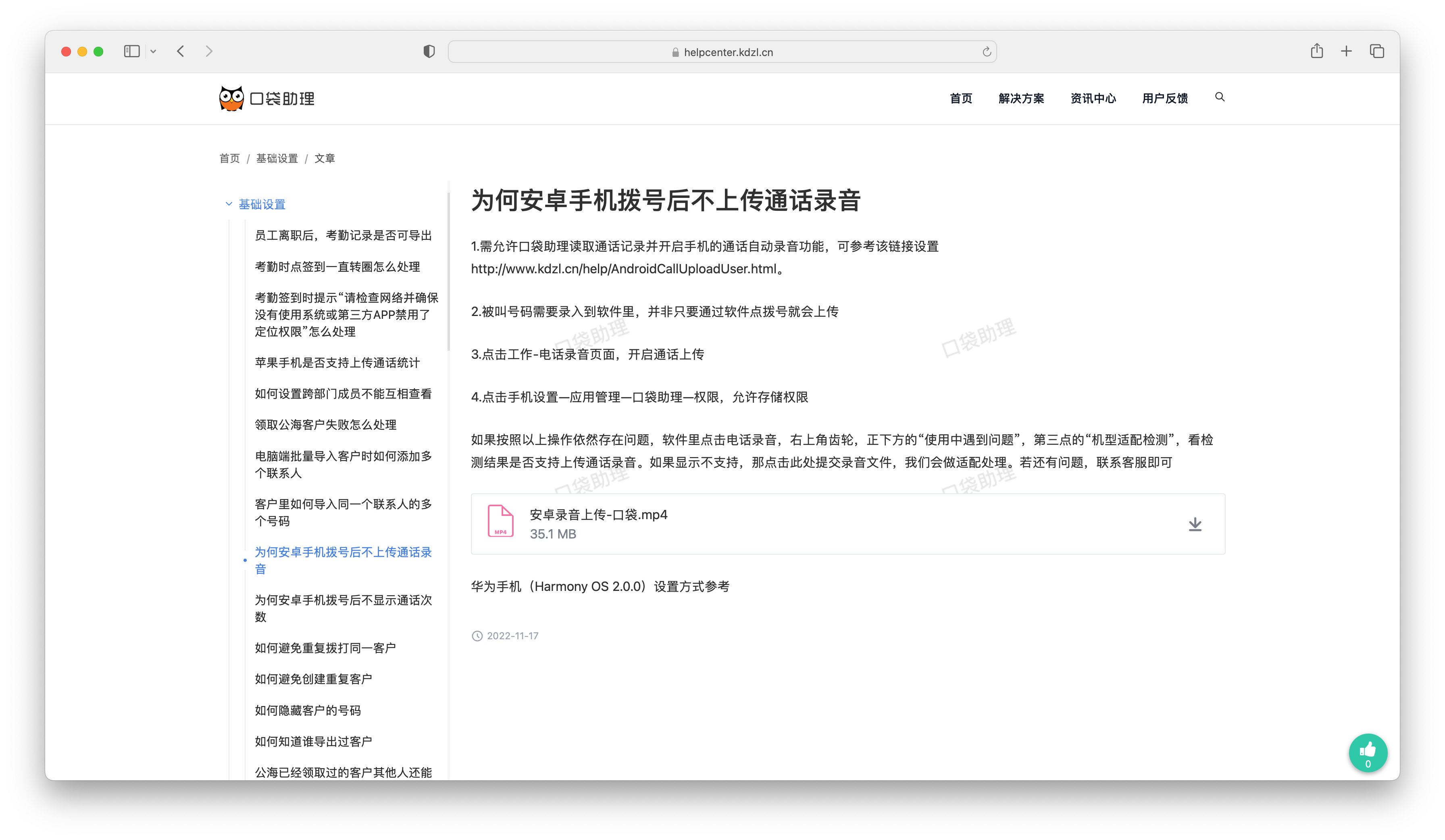Image resolution: width=1445 pixels, height=840 pixels.
Task: Open the site search magnifier icon
Action: coord(1220,97)
